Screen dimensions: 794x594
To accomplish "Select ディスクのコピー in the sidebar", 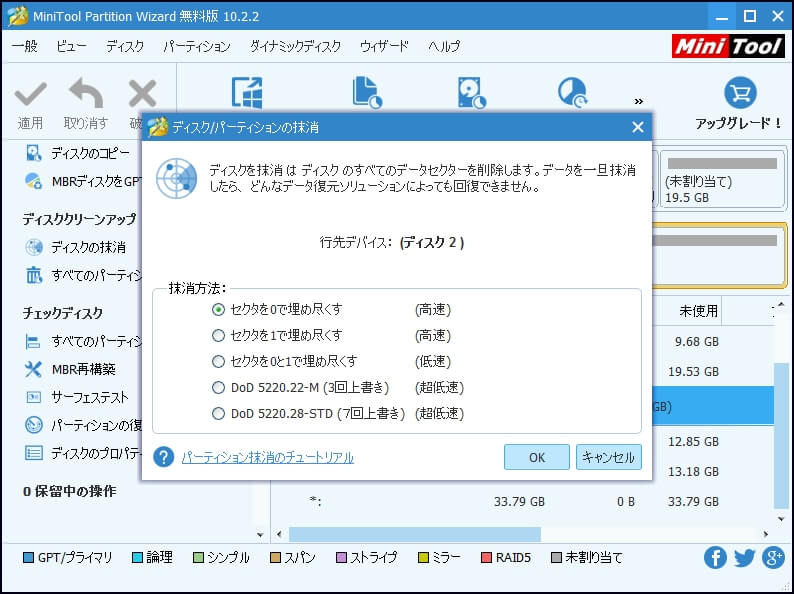I will pyautogui.click(x=91, y=153).
